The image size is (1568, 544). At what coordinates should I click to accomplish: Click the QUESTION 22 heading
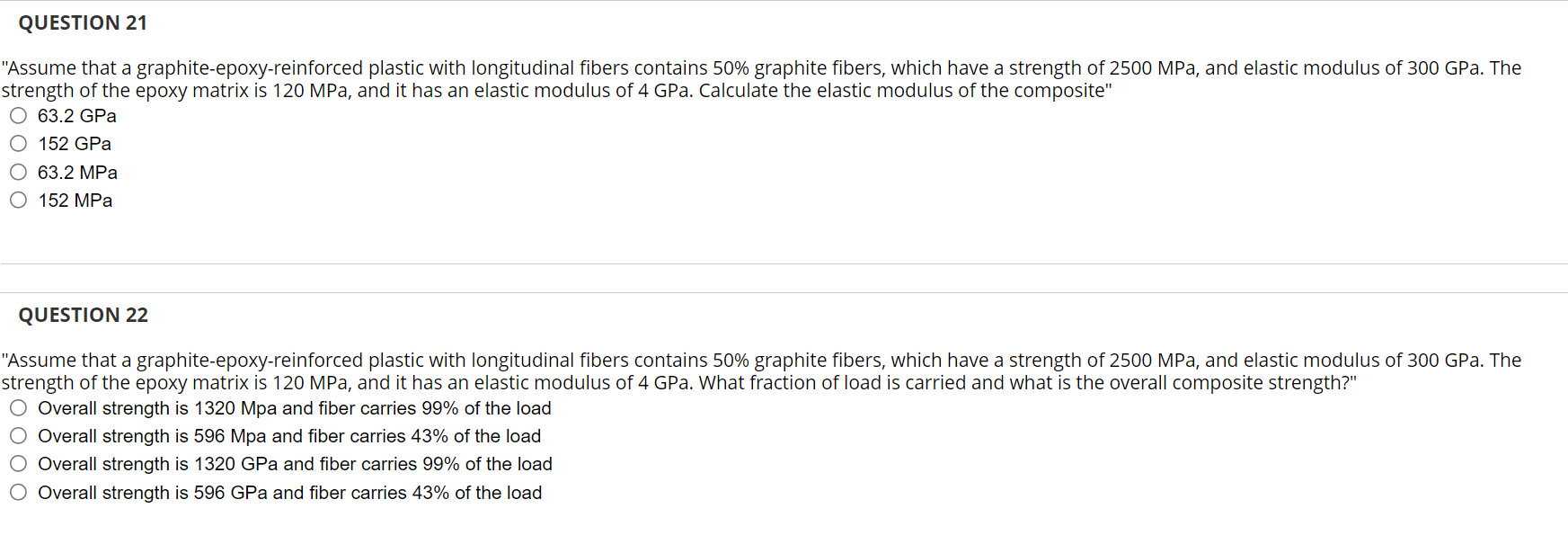point(84,315)
